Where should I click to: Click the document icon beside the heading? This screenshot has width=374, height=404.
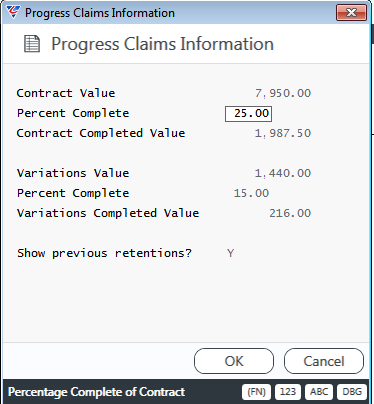click(32, 44)
